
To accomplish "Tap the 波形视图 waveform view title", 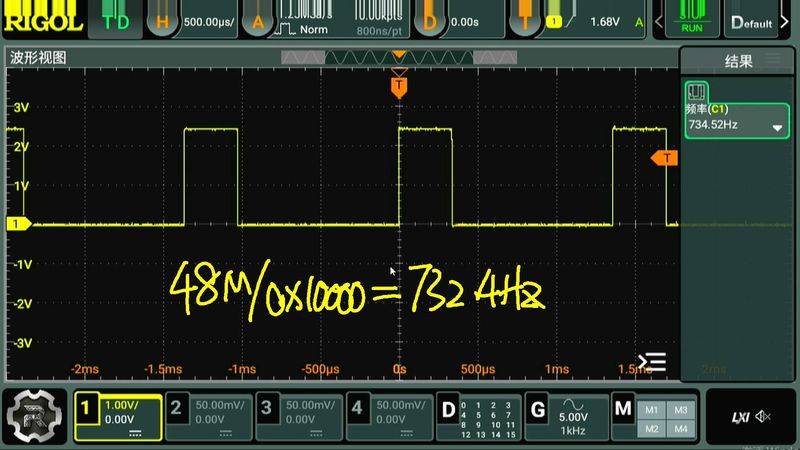I will [x=38, y=58].
